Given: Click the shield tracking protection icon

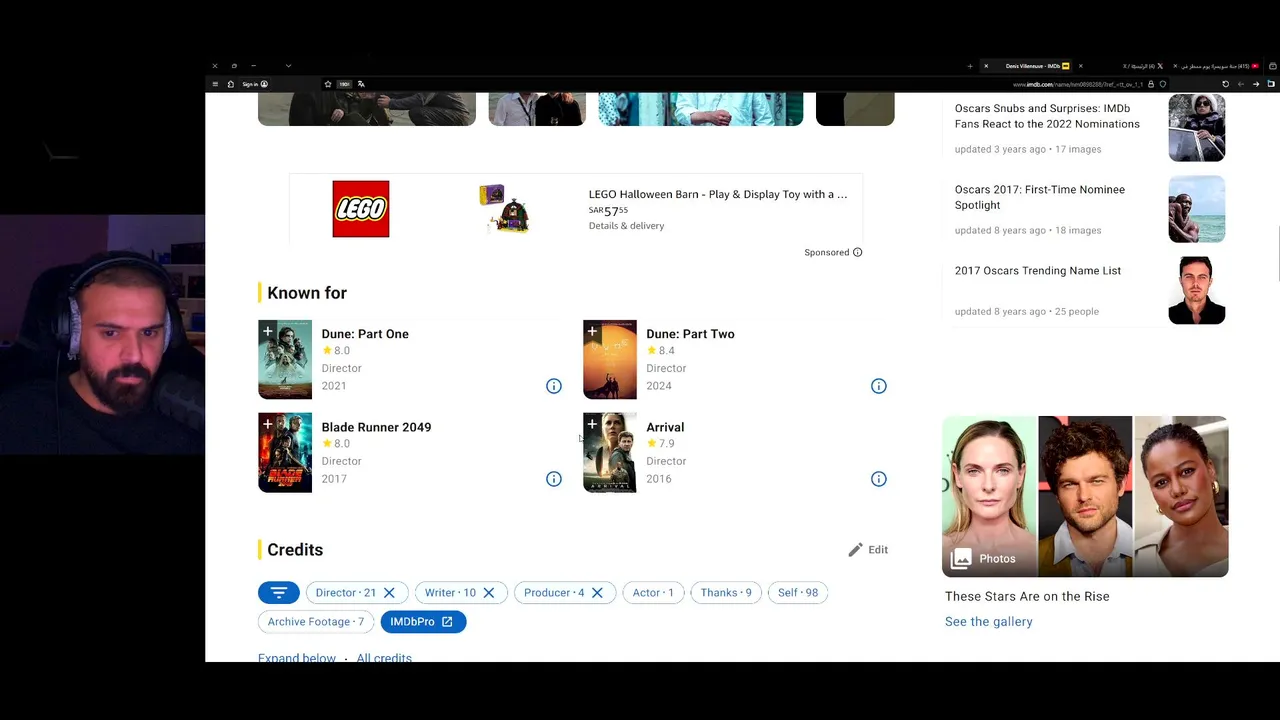Looking at the screenshot, I should [x=1163, y=84].
